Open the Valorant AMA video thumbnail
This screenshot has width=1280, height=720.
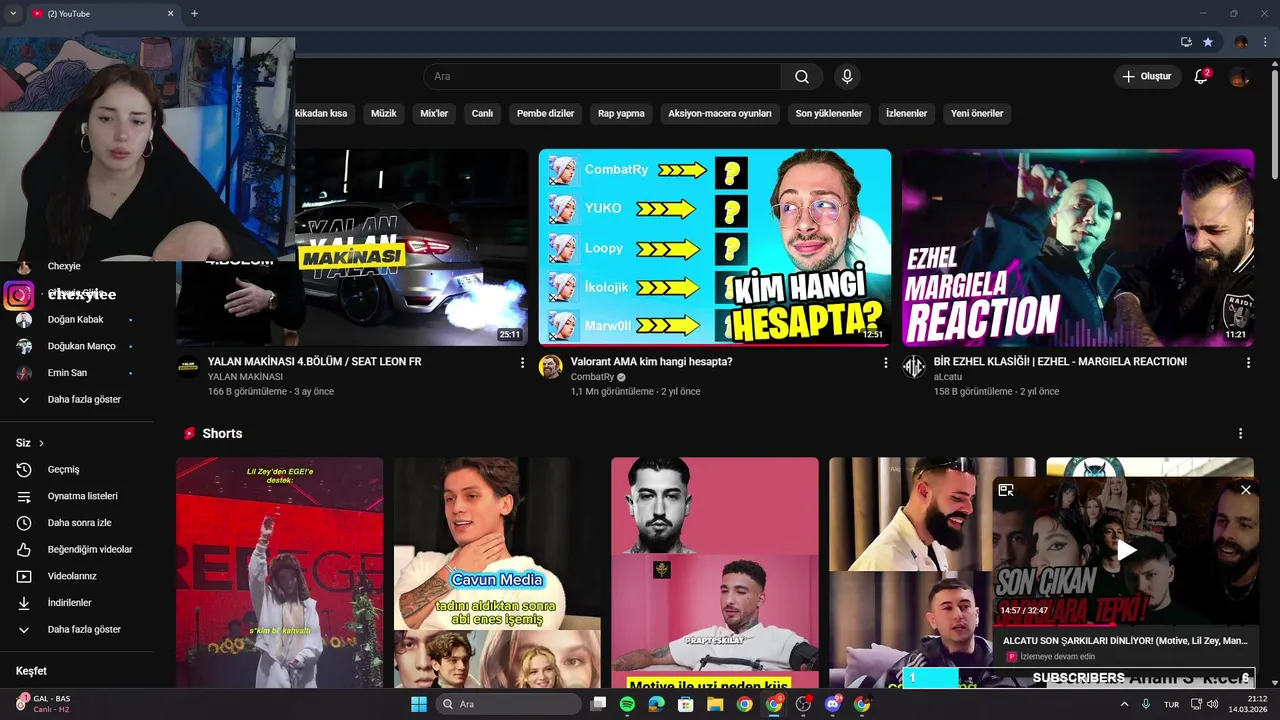point(714,247)
